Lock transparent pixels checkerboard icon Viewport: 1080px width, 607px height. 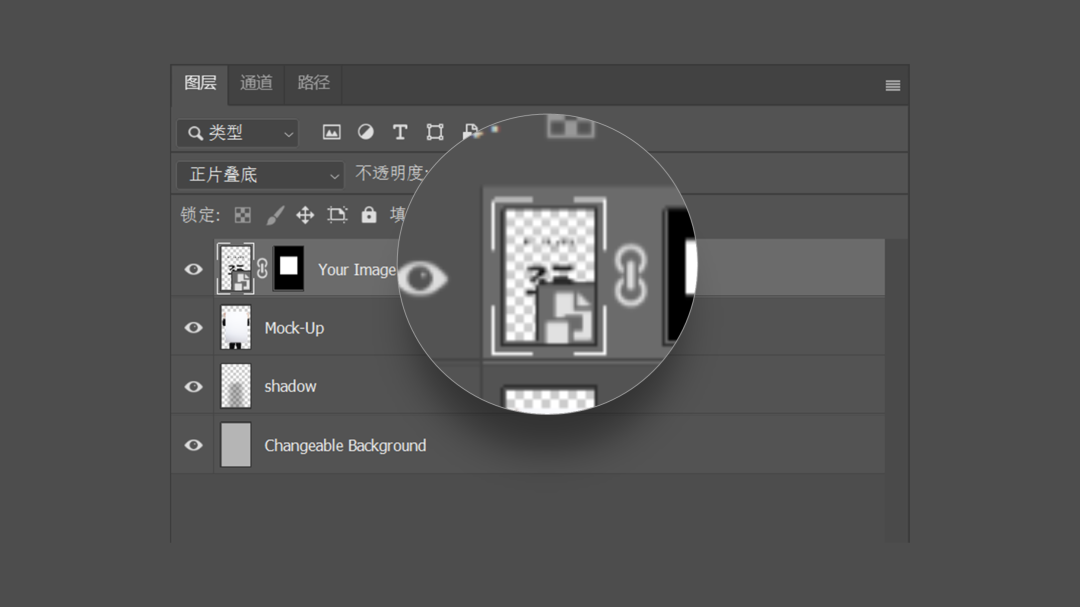click(x=243, y=215)
